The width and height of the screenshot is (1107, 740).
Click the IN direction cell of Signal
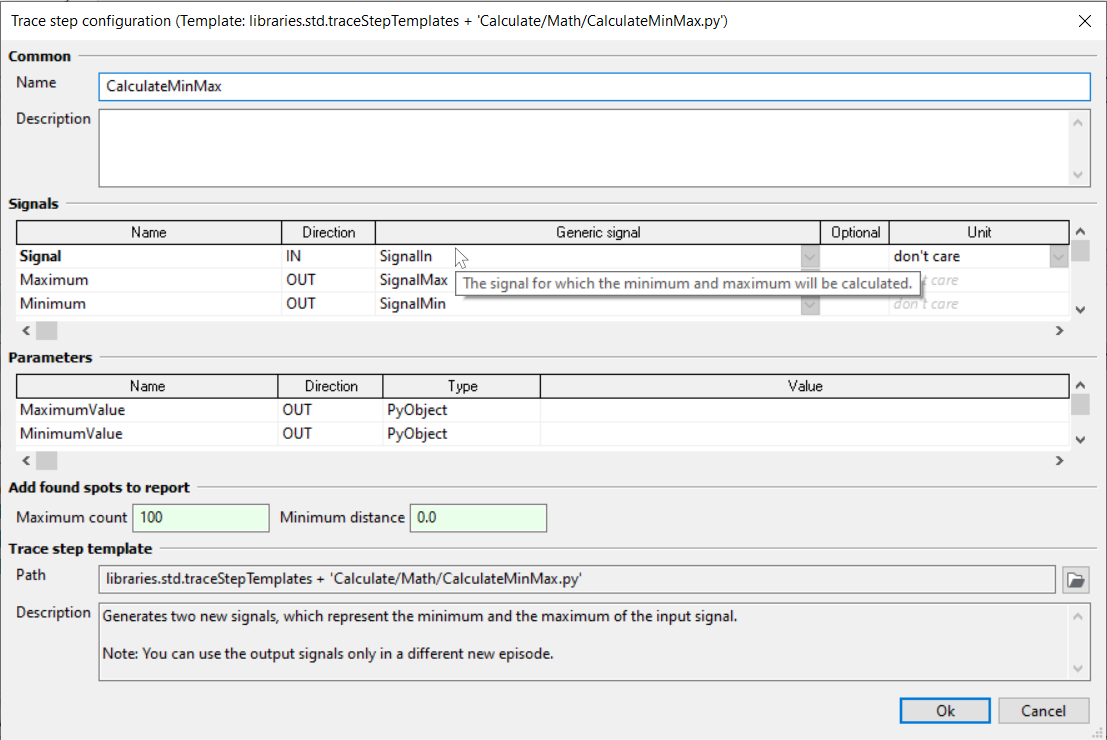(x=328, y=256)
